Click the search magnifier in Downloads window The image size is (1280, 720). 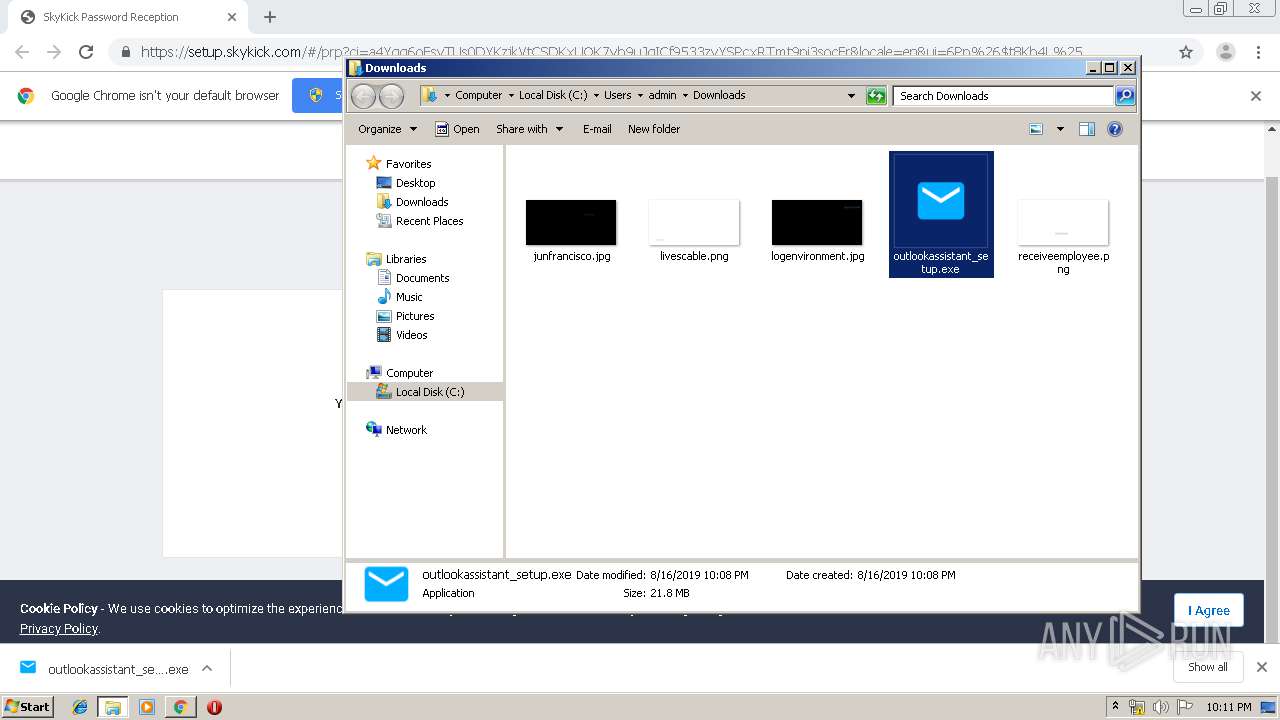coord(1125,96)
